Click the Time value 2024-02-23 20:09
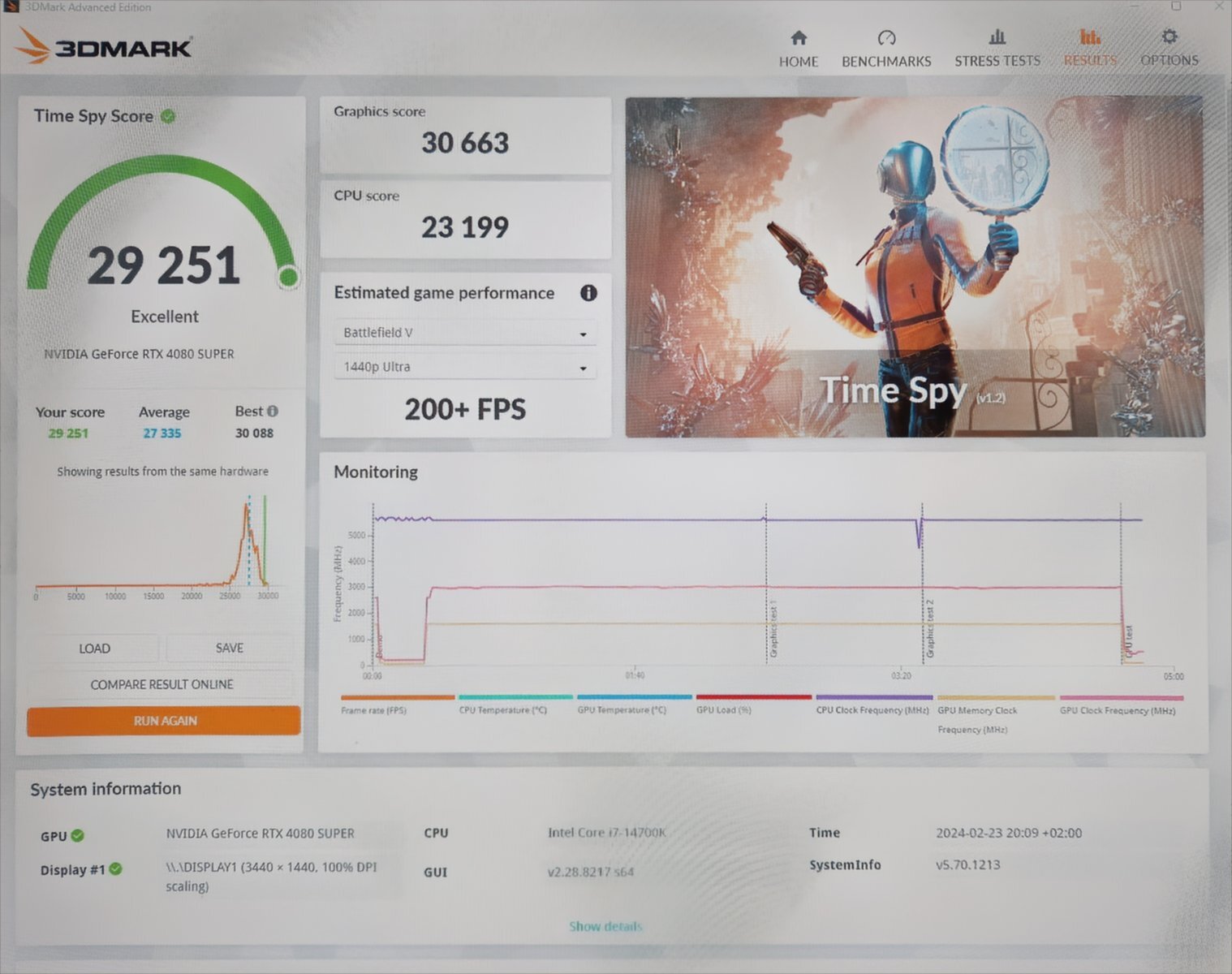Image resolution: width=1232 pixels, height=974 pixels. click(x=1009, y=833)
